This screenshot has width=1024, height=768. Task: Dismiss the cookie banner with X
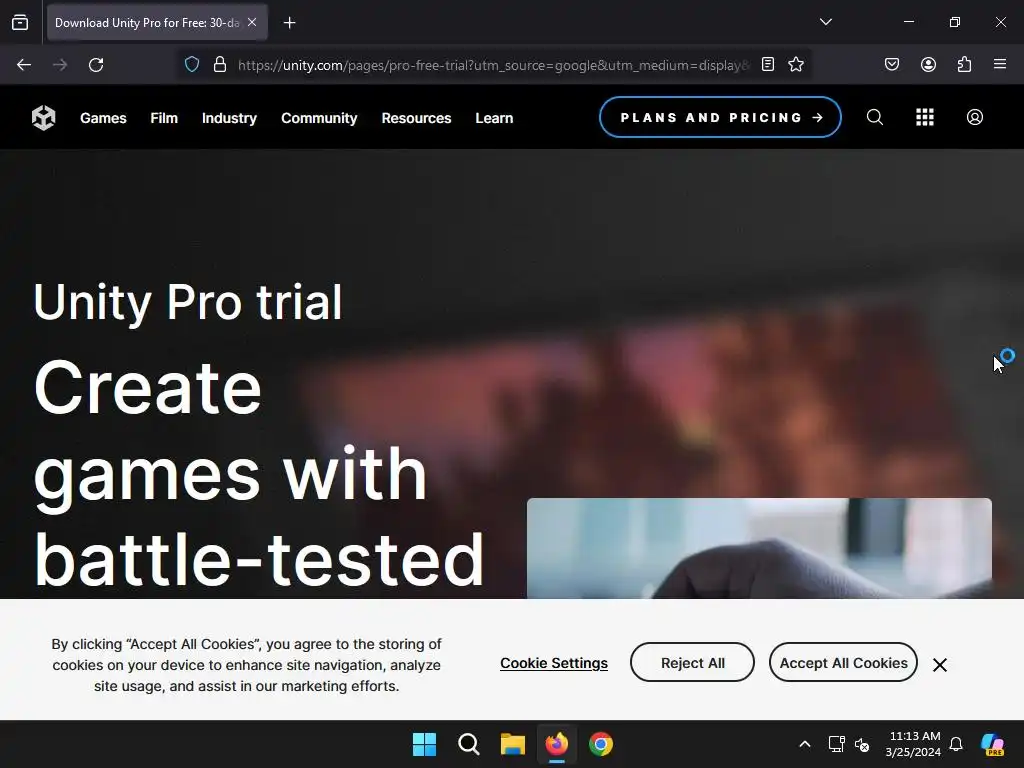[940, 665]
